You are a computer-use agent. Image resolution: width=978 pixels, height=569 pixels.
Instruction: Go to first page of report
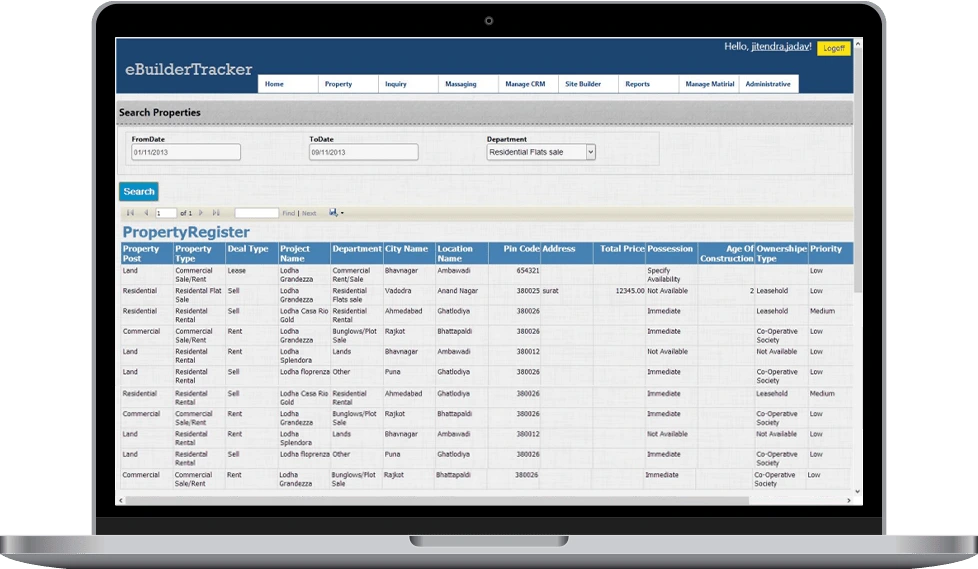point(130,213)
